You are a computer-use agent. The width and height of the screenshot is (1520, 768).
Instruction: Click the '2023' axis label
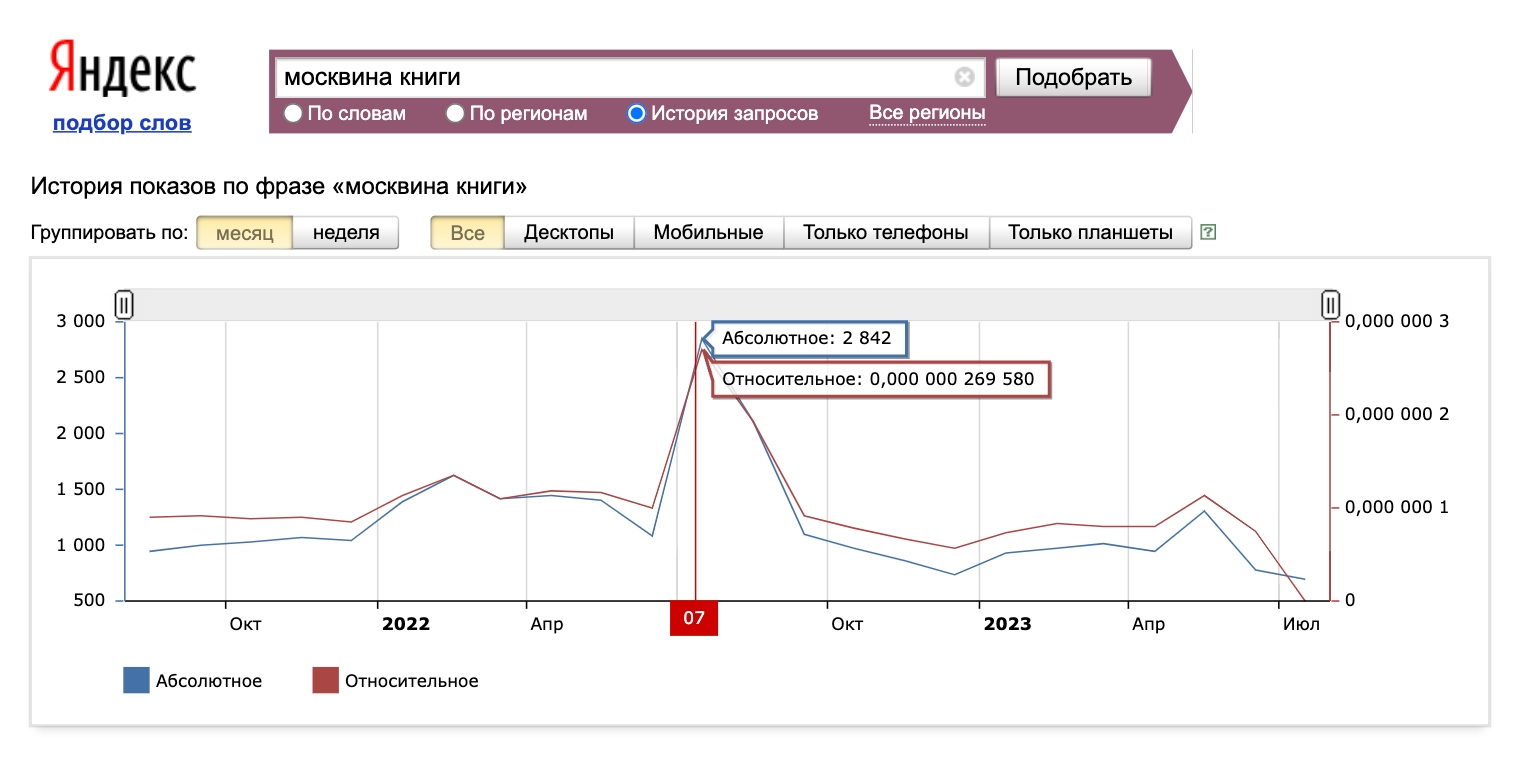pos(1007,624)
